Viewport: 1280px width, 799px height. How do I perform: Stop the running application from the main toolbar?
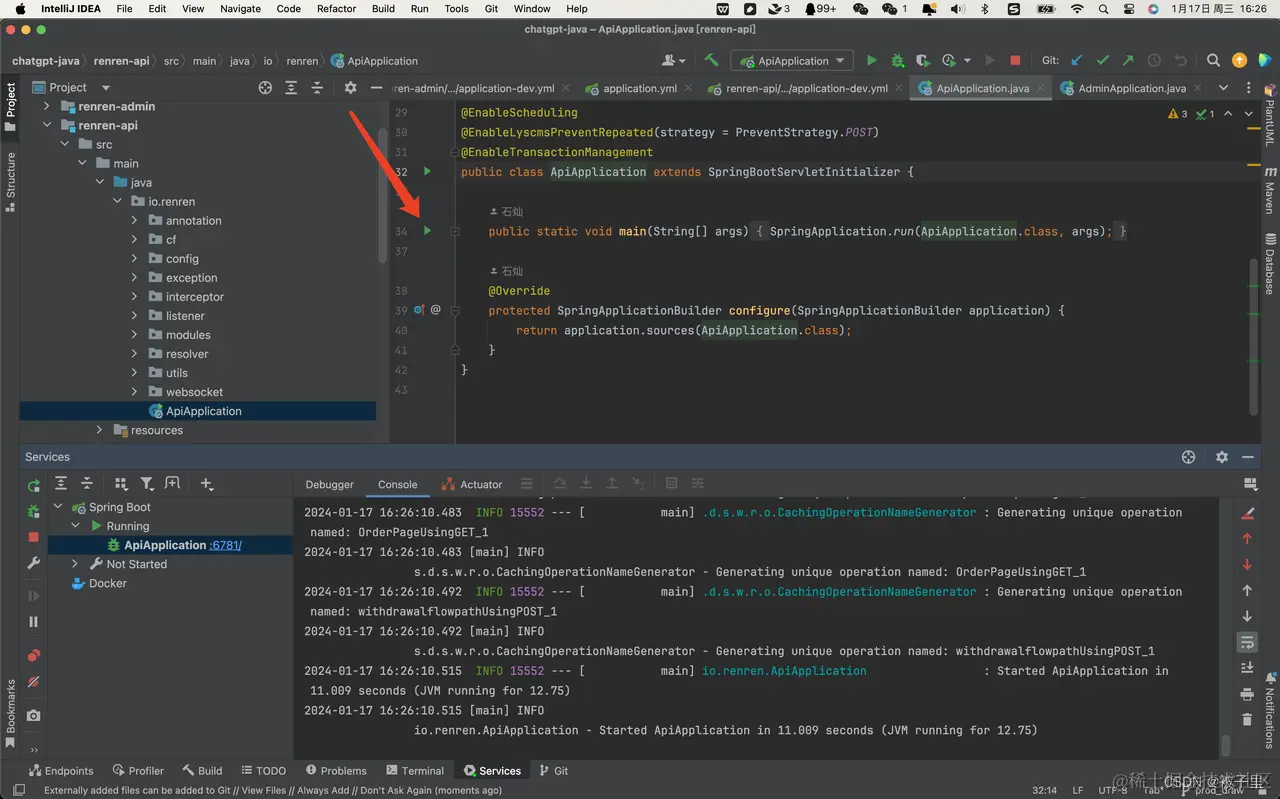coord(1015,60)
